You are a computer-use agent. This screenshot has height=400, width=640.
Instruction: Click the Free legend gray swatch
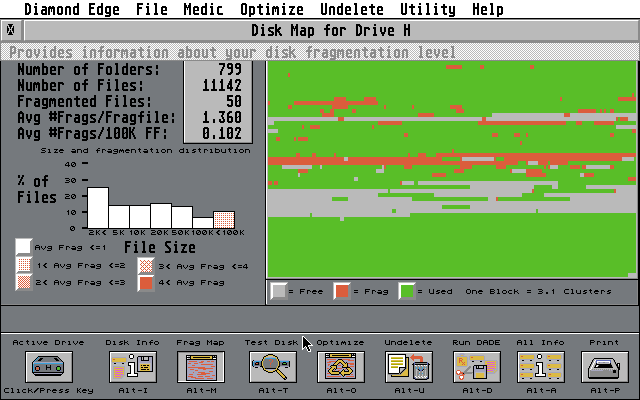[x=279, y=291]
